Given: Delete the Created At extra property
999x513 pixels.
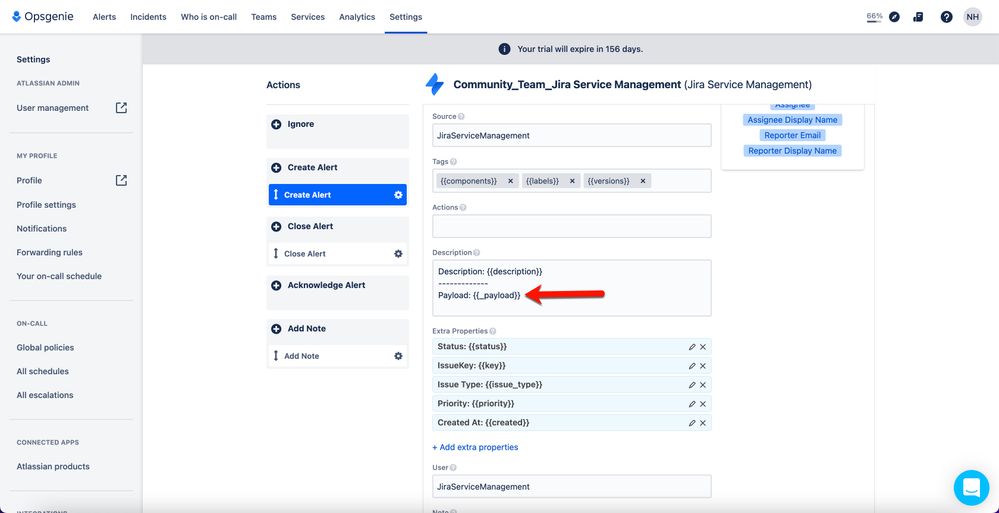Looking at the screenshot, I should tap(703, 423).
